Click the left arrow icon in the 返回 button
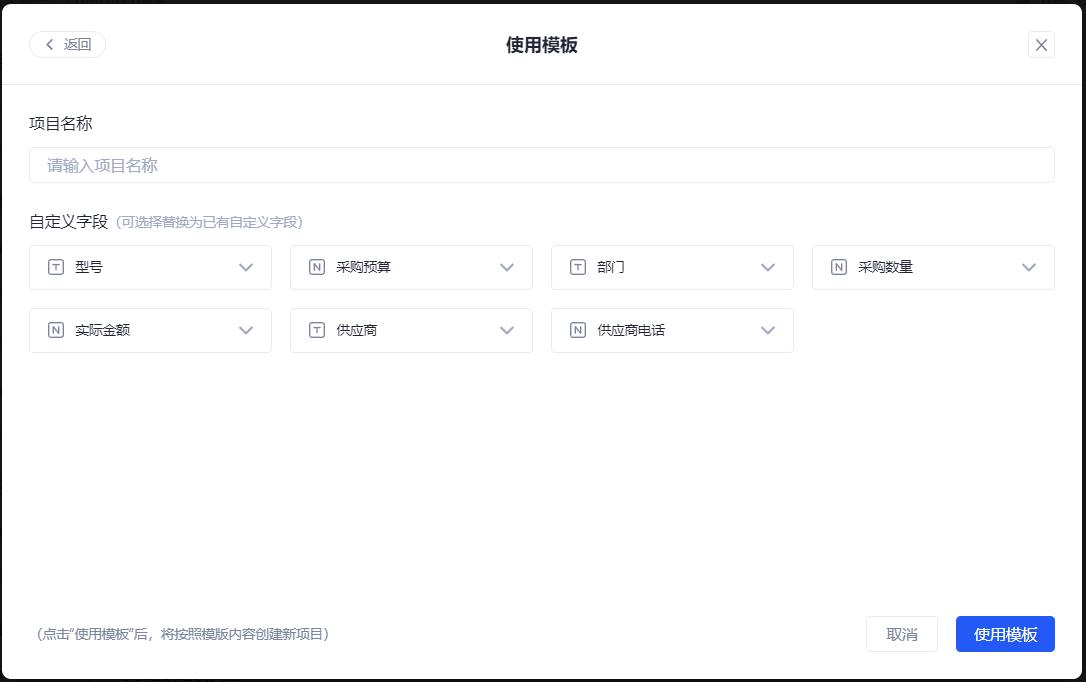This screenshot has height=682, width=1086. pyautogui.click(x=49, y=44)
